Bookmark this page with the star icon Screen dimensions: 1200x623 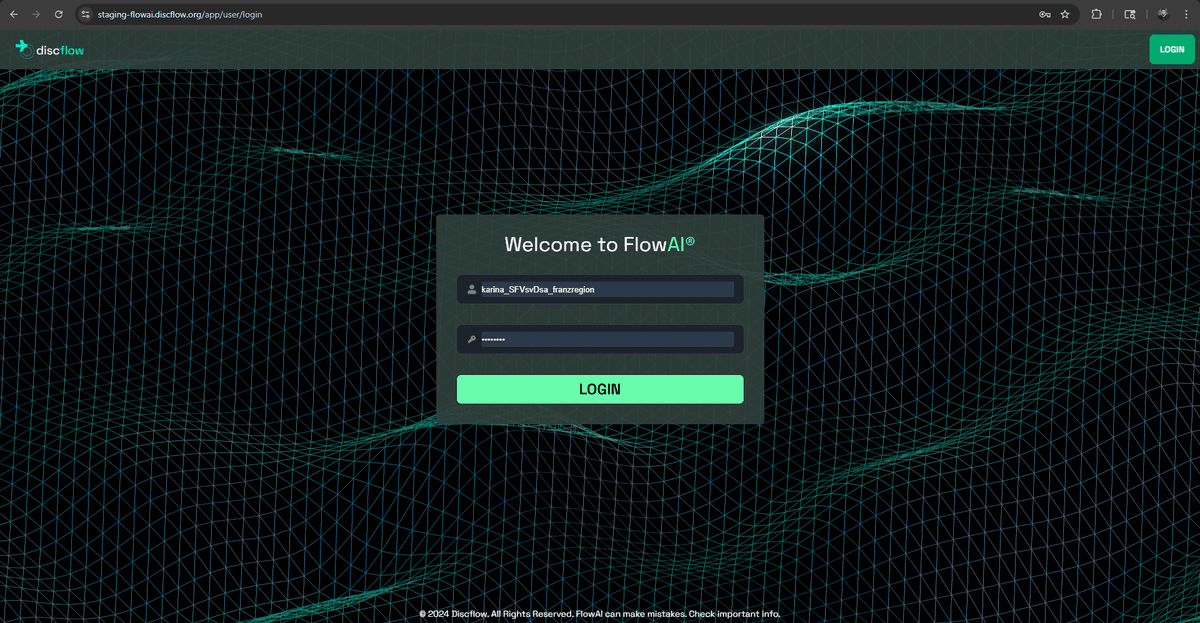coord(1065,15)
